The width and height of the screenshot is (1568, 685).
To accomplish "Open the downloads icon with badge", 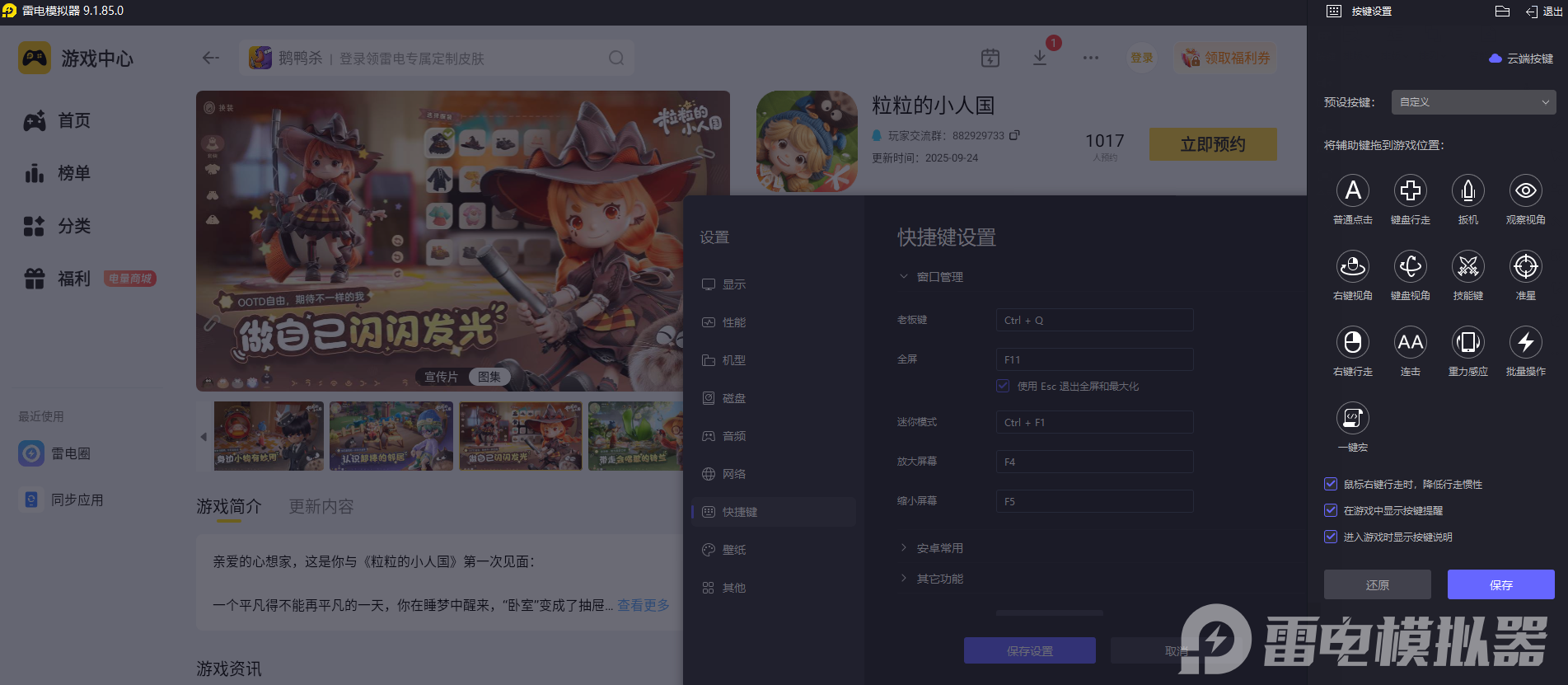I will point(1040,58).
